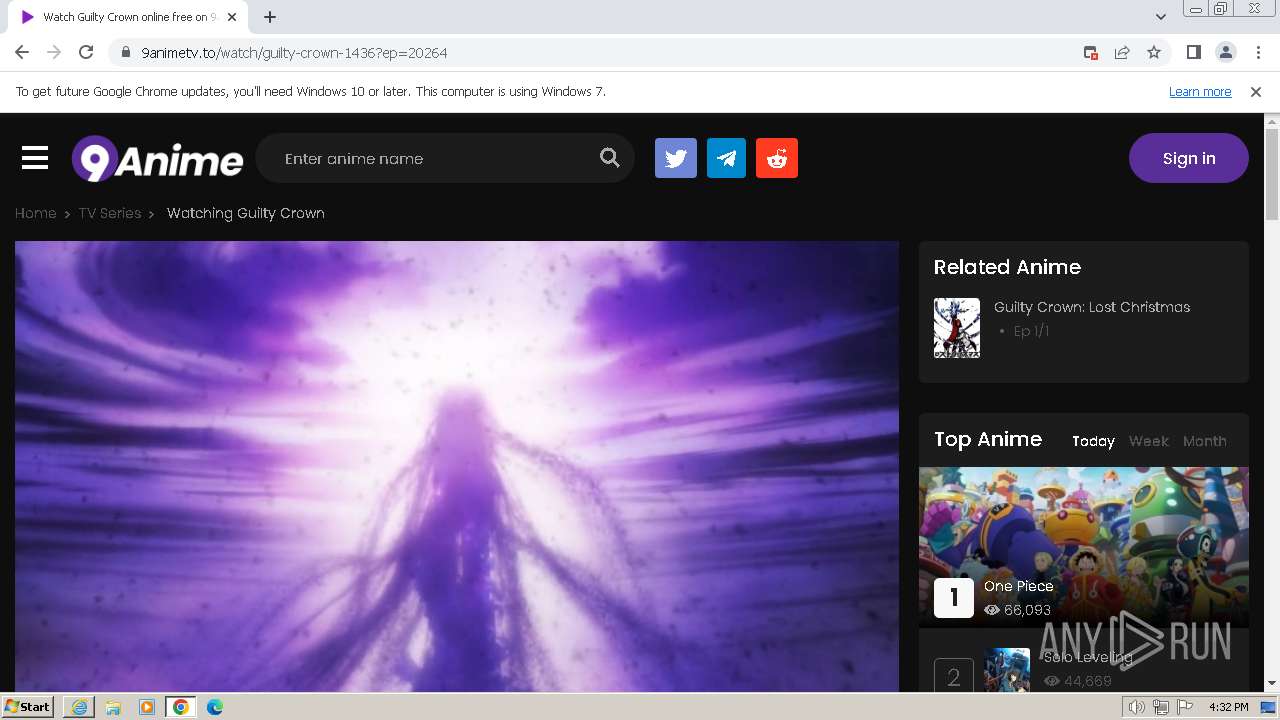Go to Home breadcrumb
This screenshot has height=720, width=1280.
click(35, 213)
